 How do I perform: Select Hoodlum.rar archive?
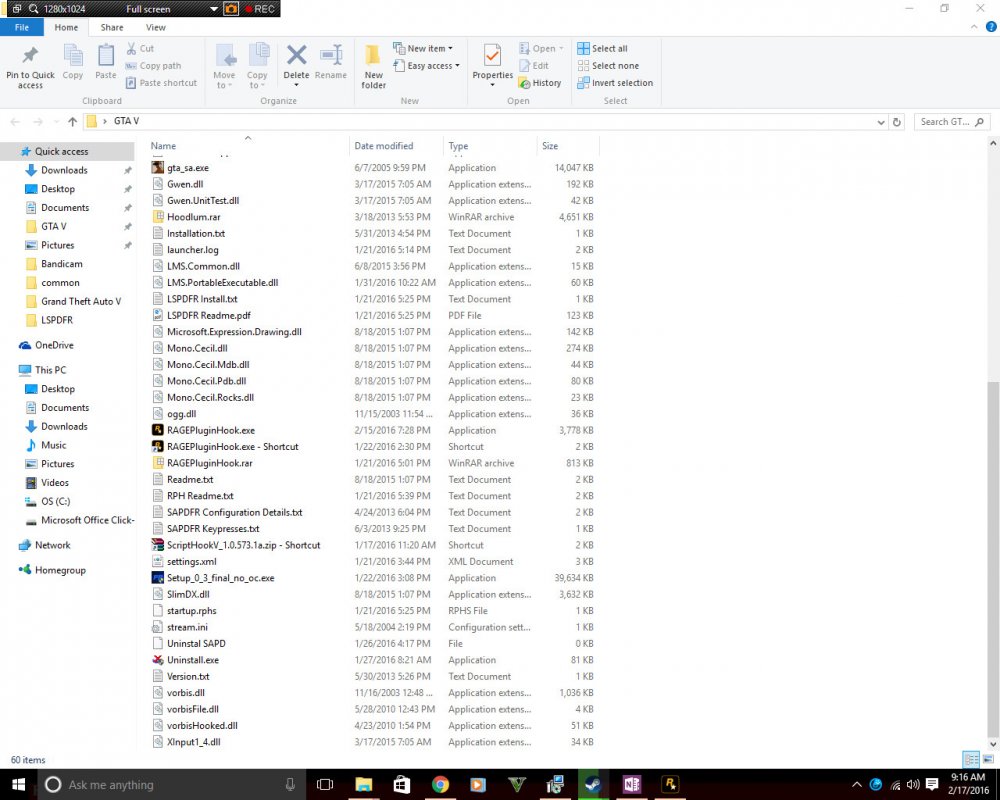click(193, 217)
